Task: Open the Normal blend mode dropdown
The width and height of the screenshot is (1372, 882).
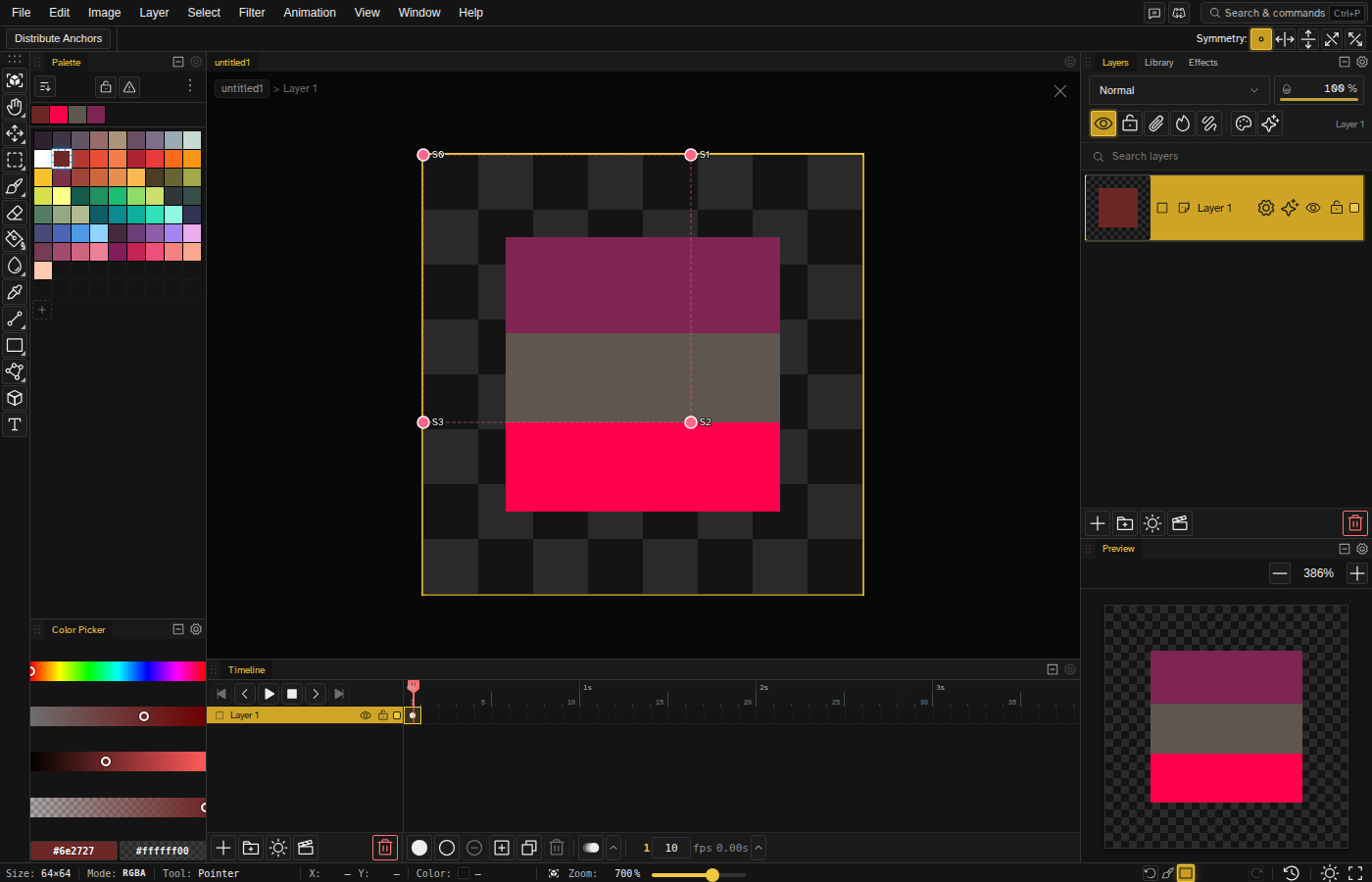Action: pos(1179,90)
